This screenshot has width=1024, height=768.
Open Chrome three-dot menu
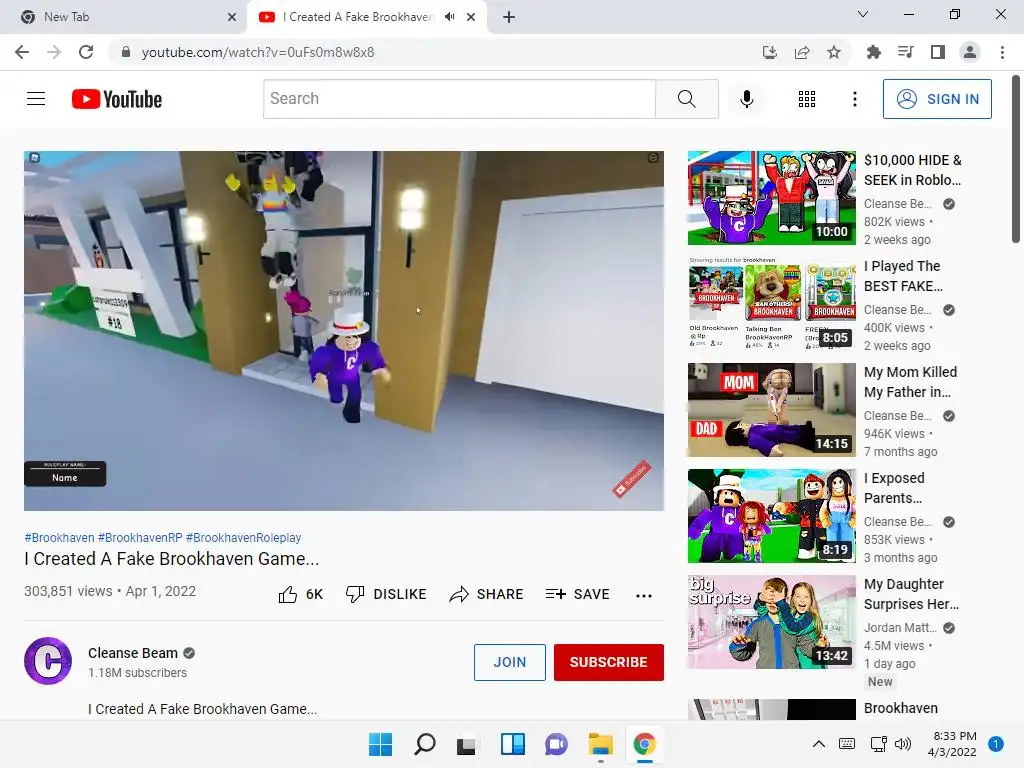(1002, 52)
